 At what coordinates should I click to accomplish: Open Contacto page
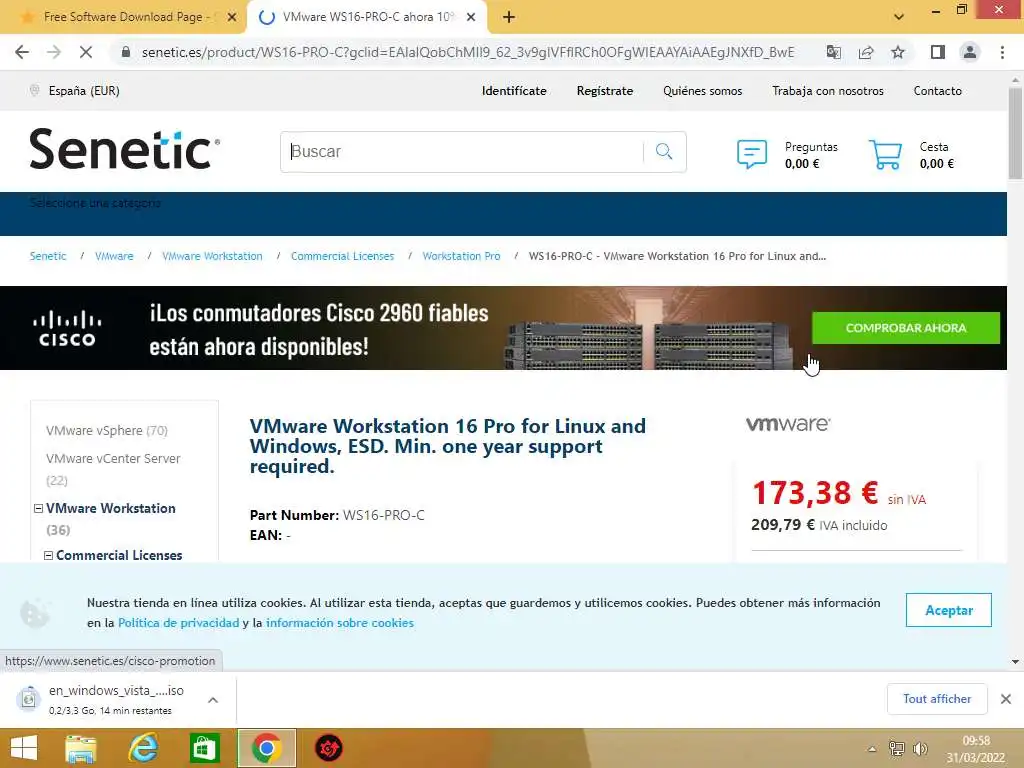(x=937, y=91)
